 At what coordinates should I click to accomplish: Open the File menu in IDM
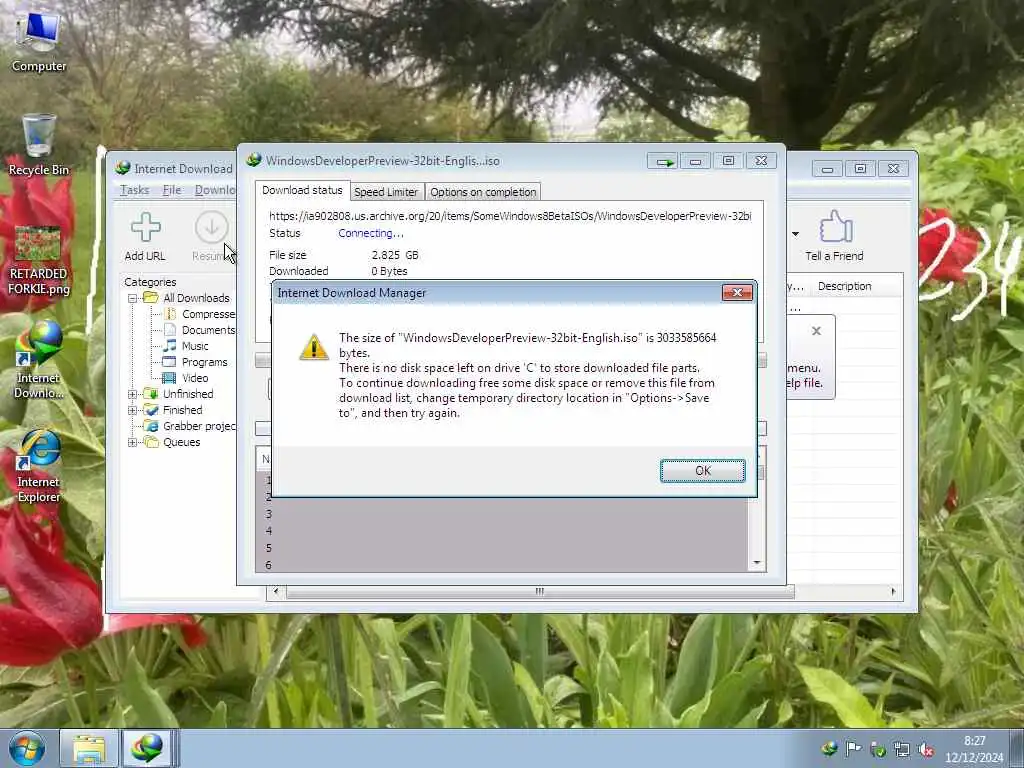172,190
